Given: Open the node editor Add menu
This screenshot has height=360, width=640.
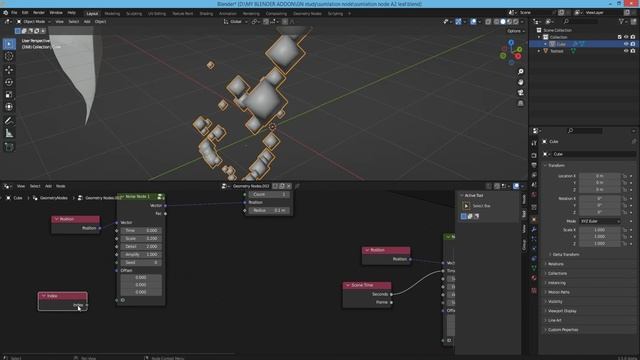Looking at the screenshot, I should [48, 186].
